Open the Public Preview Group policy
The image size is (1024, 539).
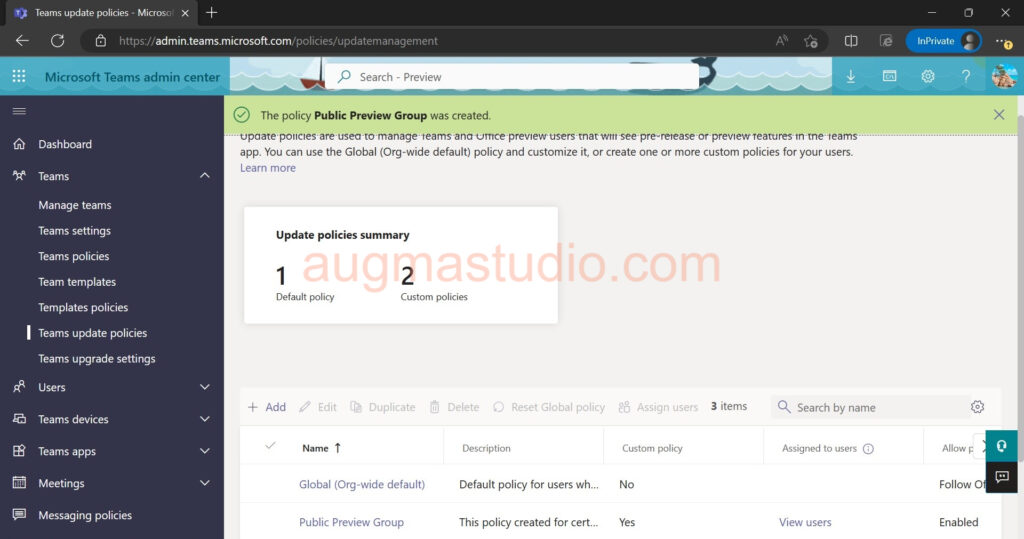coord(351,522)
